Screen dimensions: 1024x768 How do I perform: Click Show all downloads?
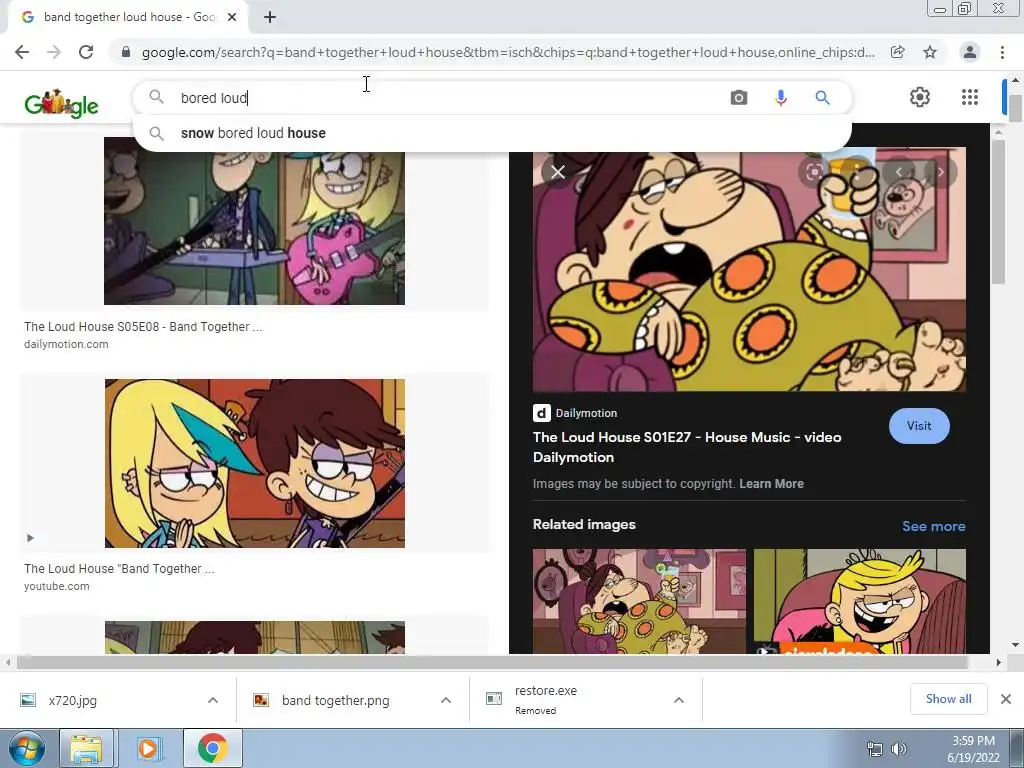tap(948, 699)
